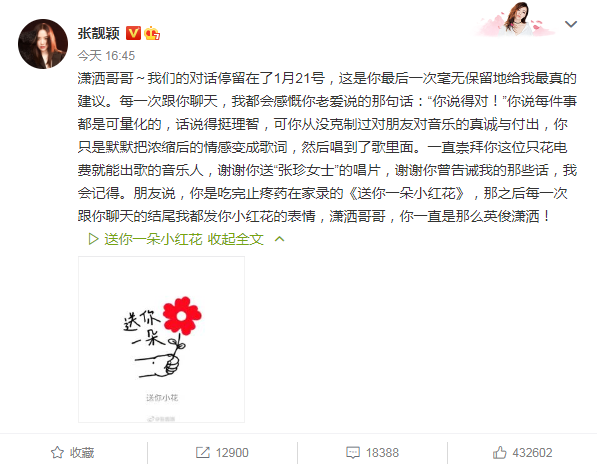The width and height of the screenshot is (597, 472).
Task: Click the green play triangle icon
Action: pos(93,239)
